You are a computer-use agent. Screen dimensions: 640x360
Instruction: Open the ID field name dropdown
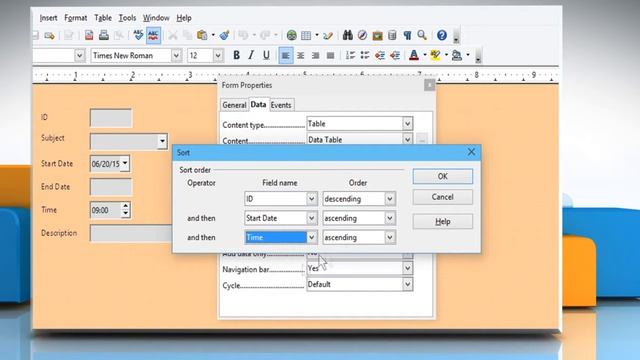311,199
